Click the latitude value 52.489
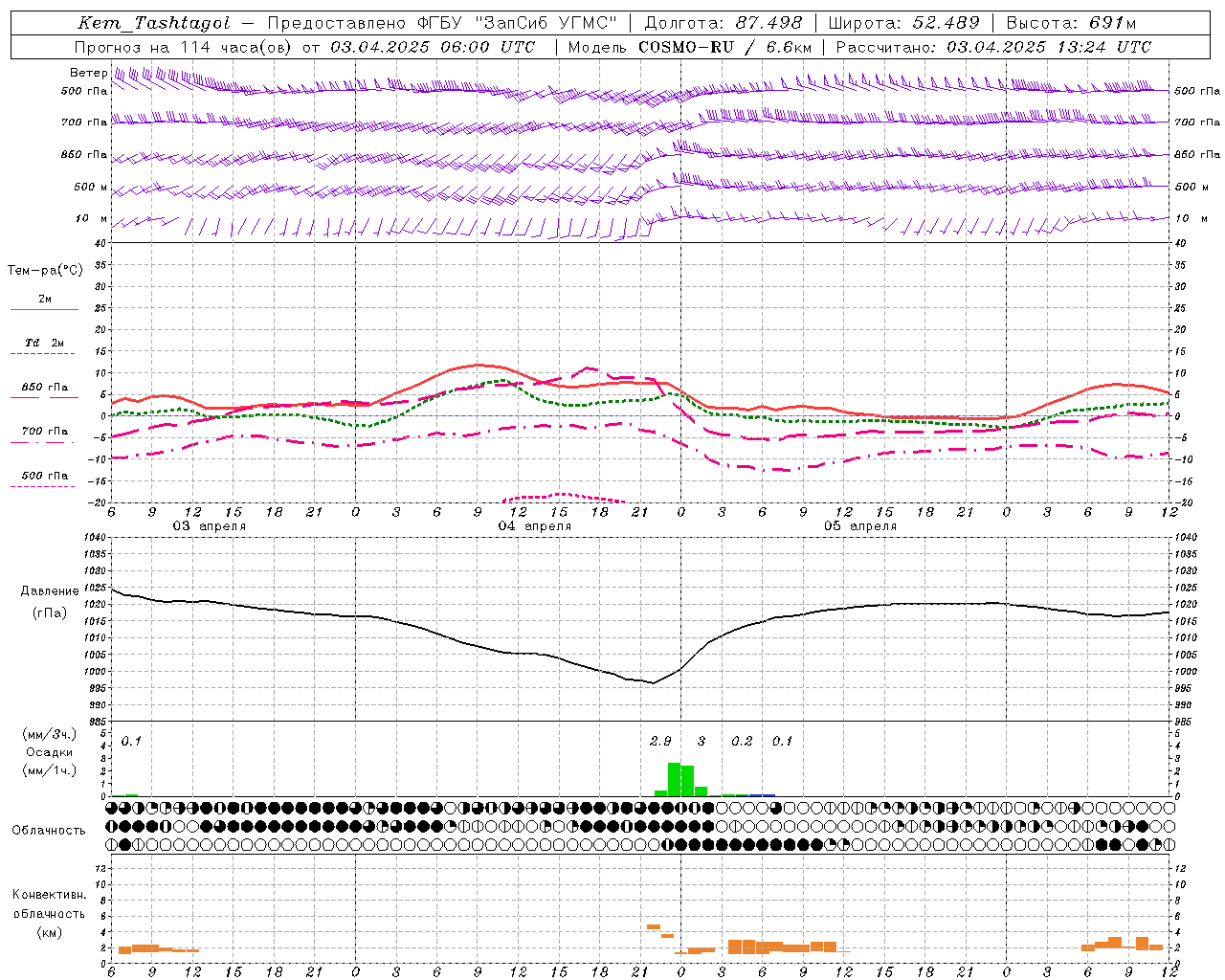1225x980 pixels. click(x=946, y=23)
